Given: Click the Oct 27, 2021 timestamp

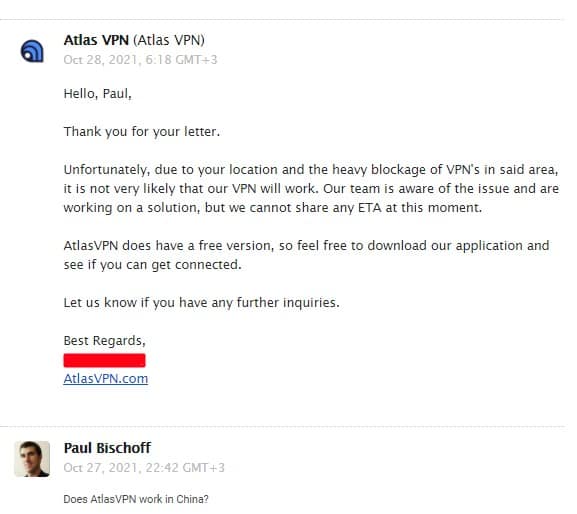Looking at the screenshot, I should pyautogui.click(x=144, y=468).
